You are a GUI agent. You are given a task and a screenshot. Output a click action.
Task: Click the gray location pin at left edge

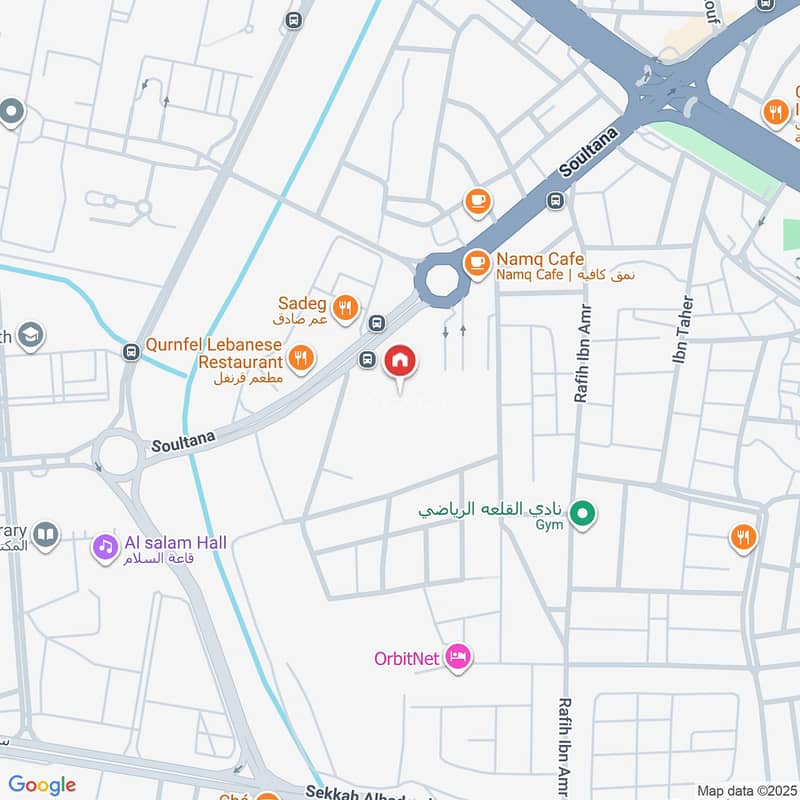point(12,111)
